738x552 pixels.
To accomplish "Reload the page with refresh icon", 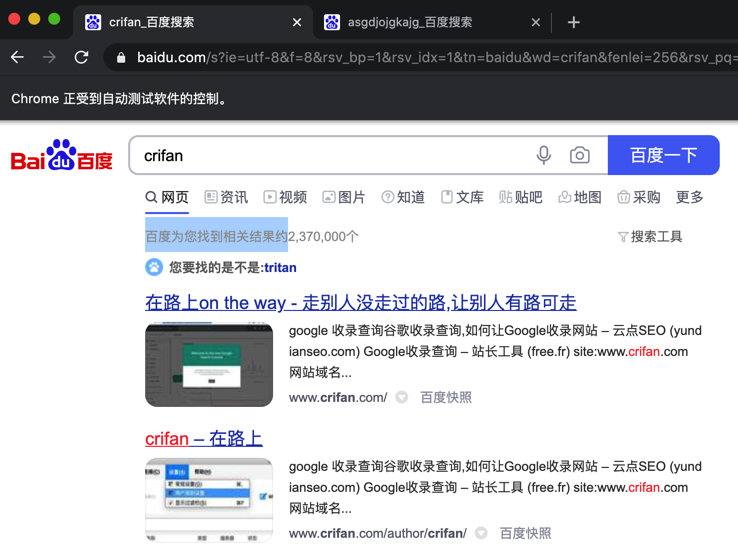I will pyautogui.click(x=81, y=57).
